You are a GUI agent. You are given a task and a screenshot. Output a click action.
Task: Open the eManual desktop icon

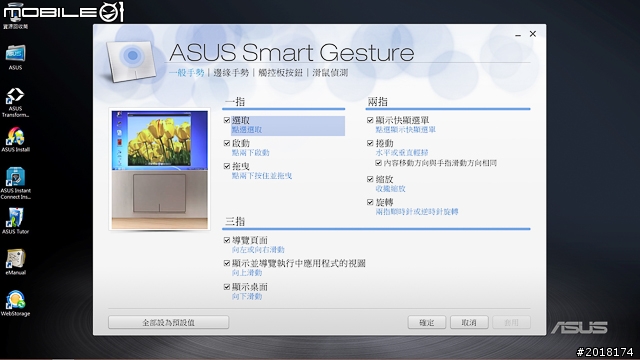click(x=15, y=262)
